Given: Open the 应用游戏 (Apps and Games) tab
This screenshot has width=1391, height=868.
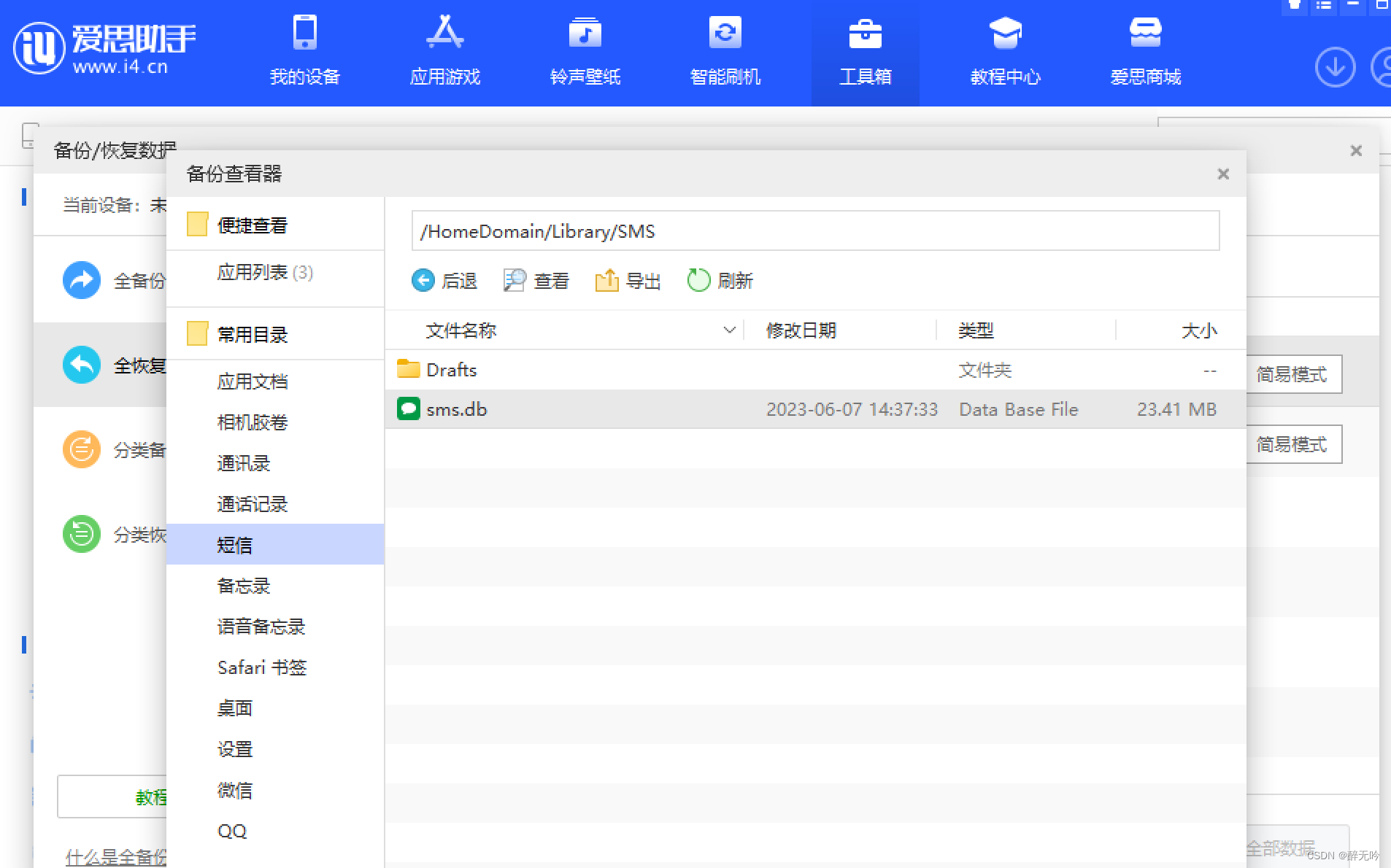Looking at the screenshot, I should pyautogui.click(x=445, y=53).
